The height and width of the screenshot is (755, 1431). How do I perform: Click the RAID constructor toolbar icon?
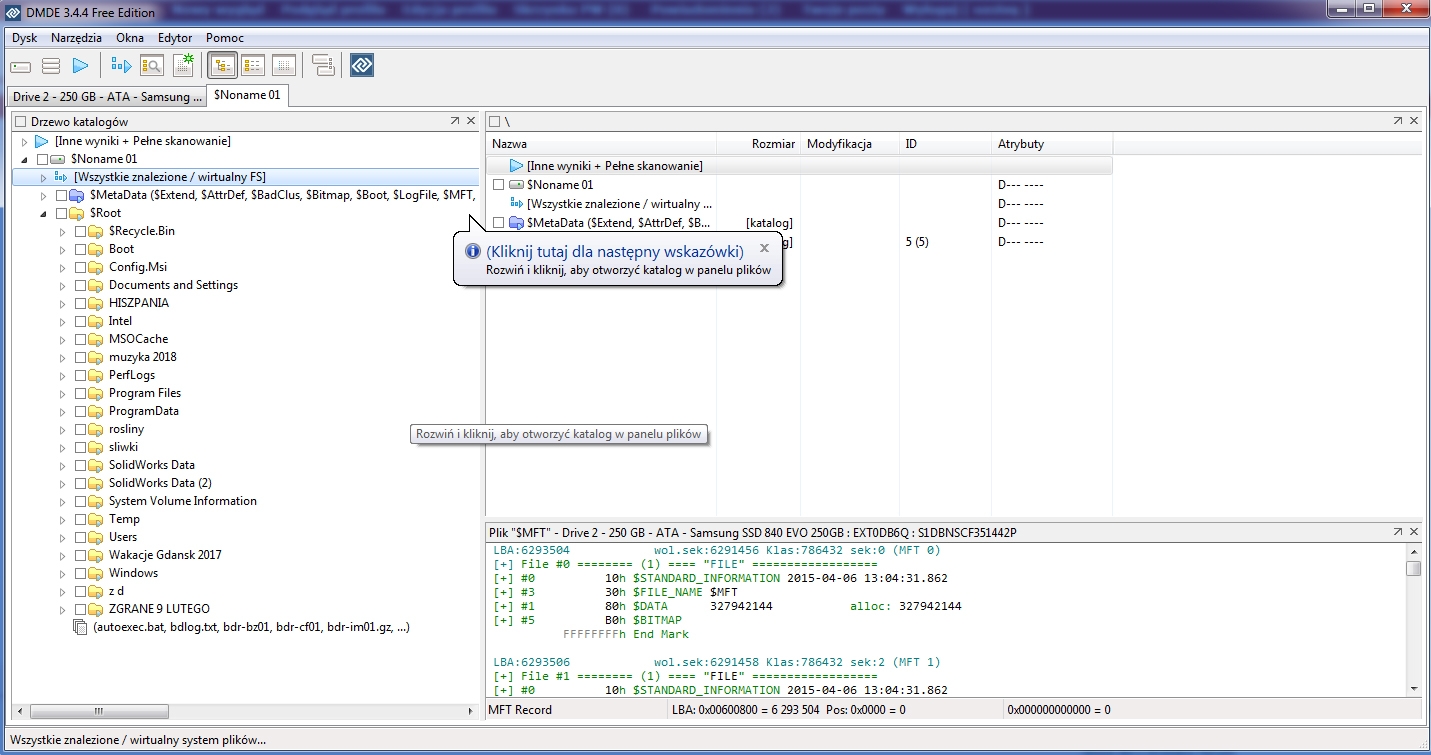323,66
